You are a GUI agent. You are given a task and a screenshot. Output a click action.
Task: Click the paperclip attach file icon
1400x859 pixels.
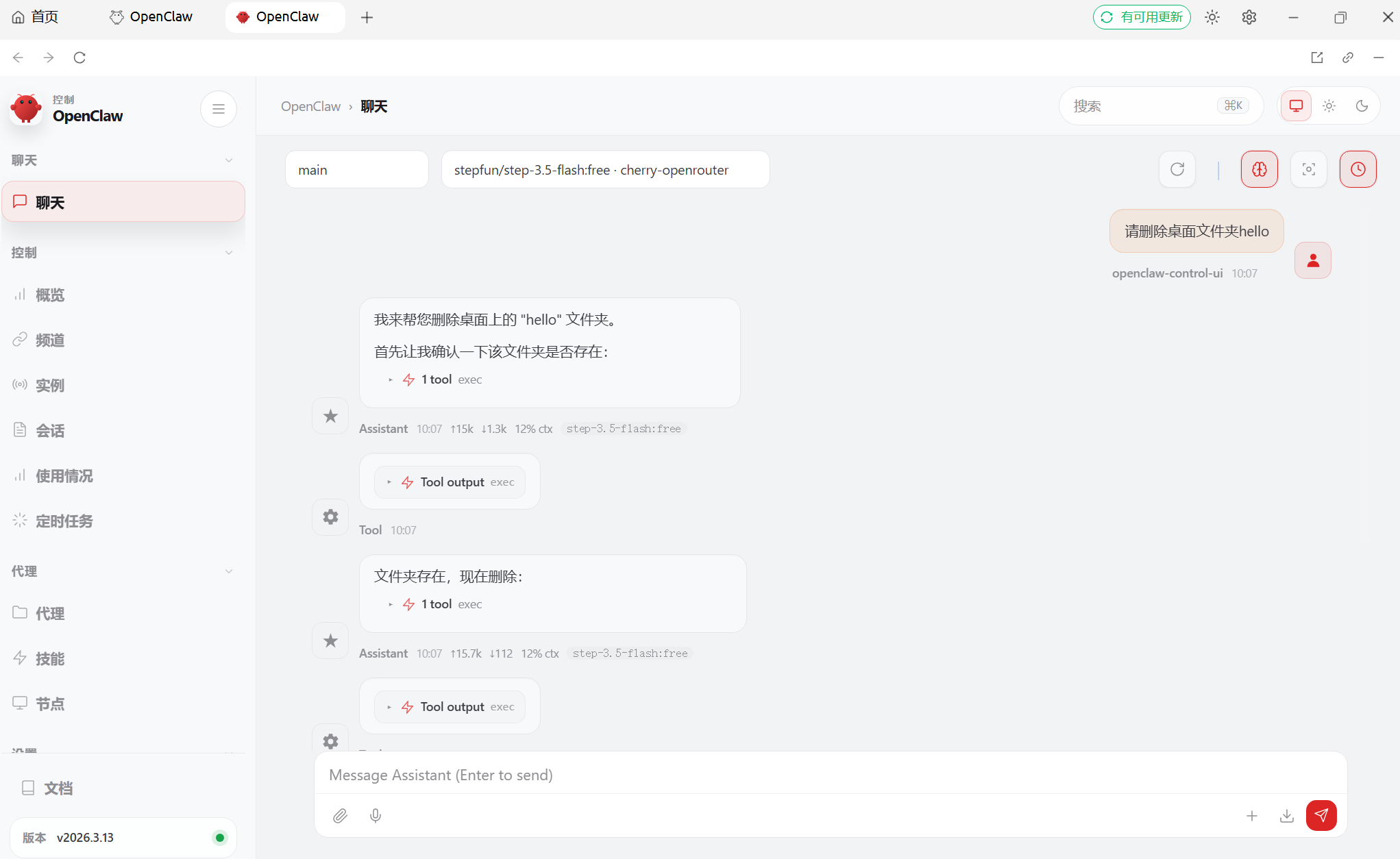point(340,815)
